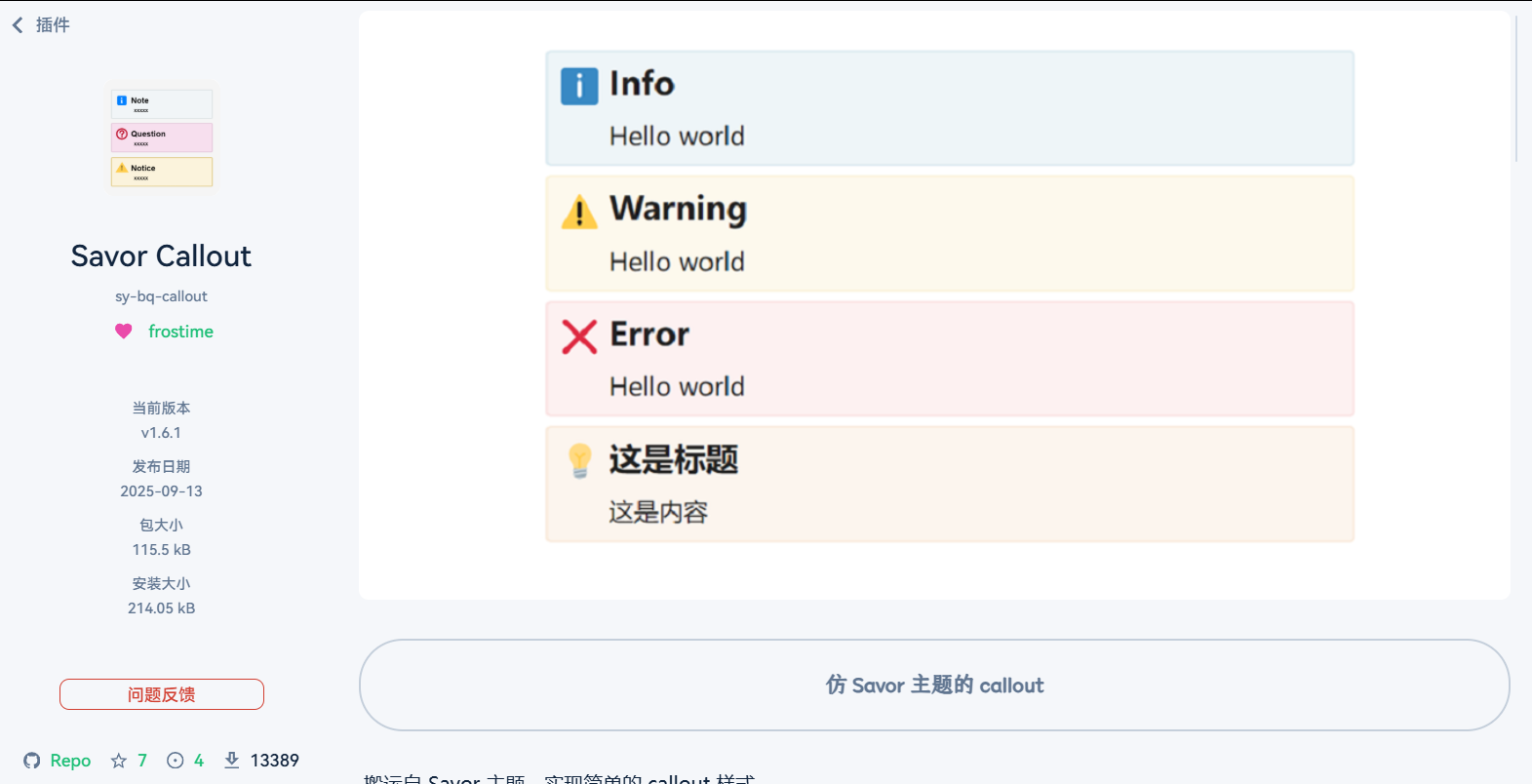Click the 包大小 label
1532x784 pixels.
point(162,525)
